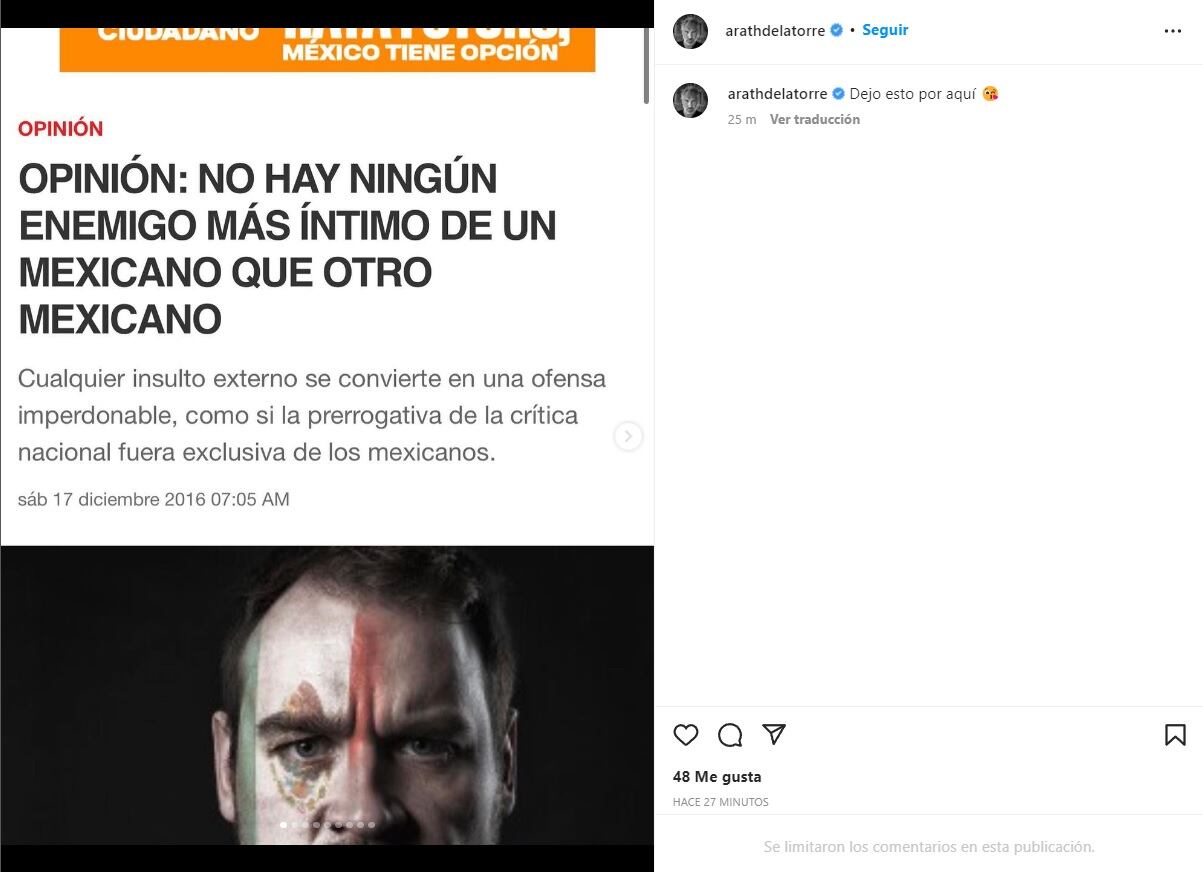Select the last carousel indicator dot

tap(371, 825)
